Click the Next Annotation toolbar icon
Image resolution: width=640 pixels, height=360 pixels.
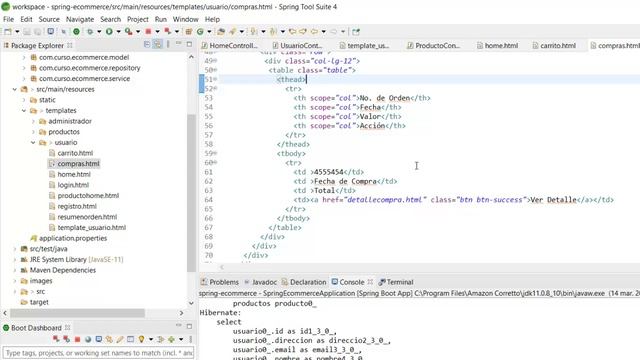253,31
